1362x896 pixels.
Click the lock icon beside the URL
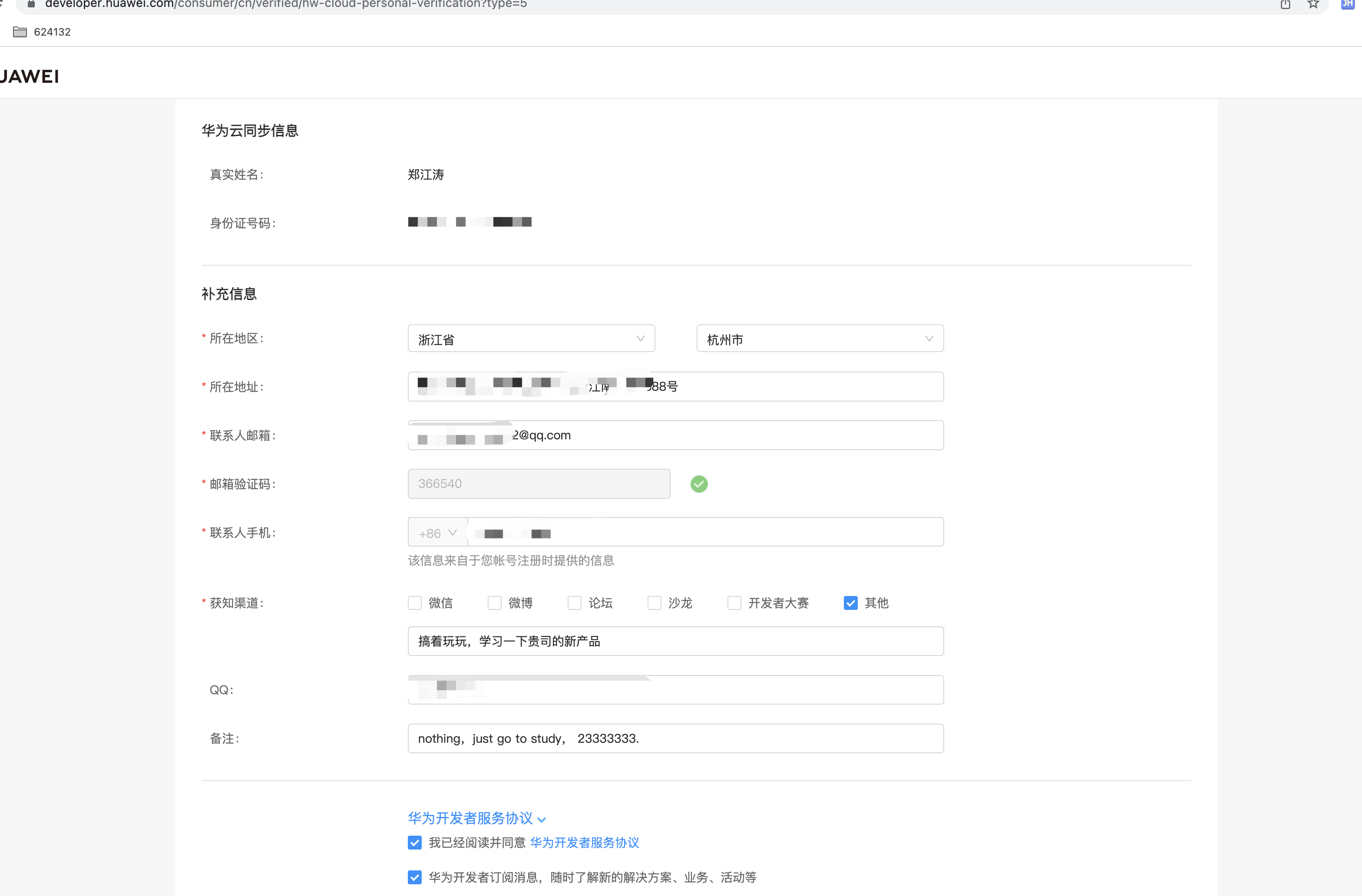31,4
